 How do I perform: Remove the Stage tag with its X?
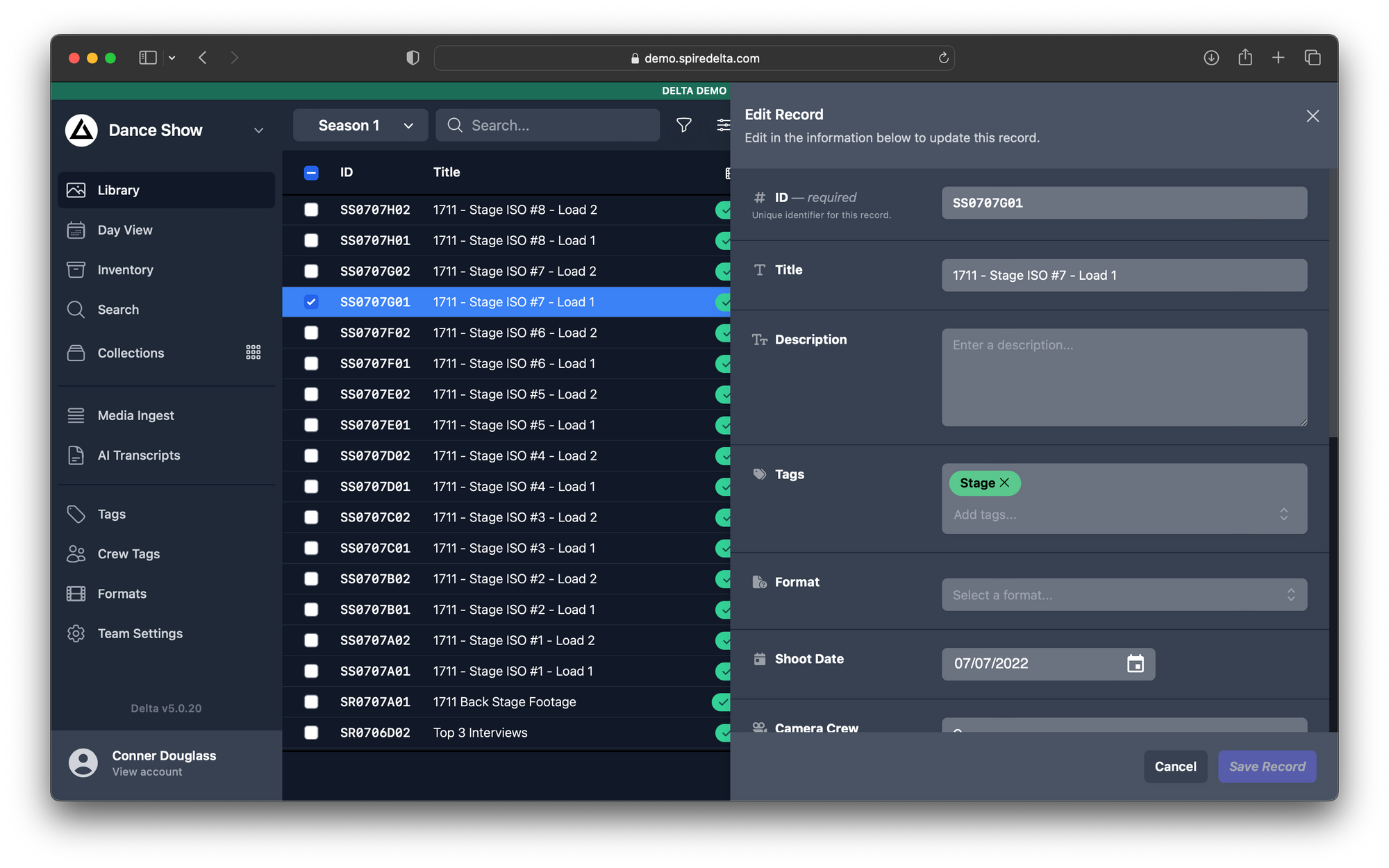coord(1004,483)
